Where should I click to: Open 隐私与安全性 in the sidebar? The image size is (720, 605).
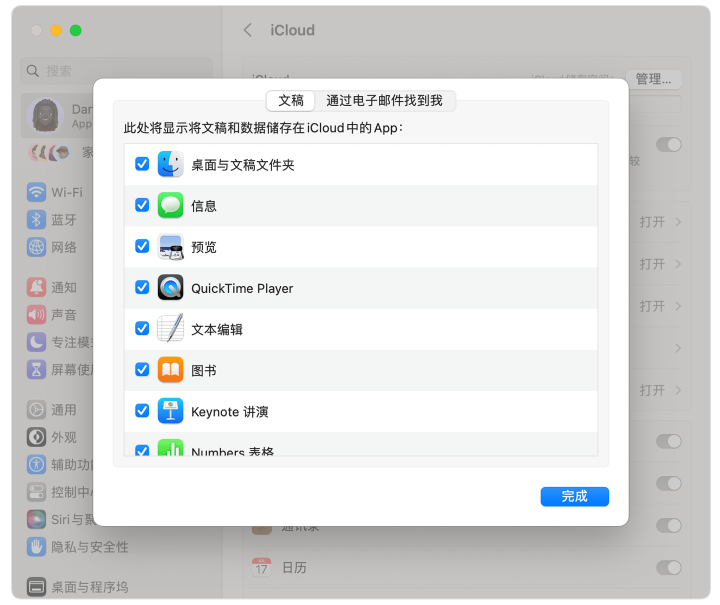(x=89, y=547)
